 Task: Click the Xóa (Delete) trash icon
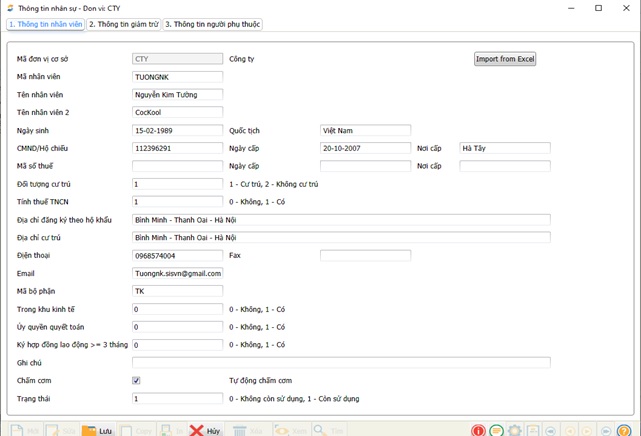(x=240, y=430)
